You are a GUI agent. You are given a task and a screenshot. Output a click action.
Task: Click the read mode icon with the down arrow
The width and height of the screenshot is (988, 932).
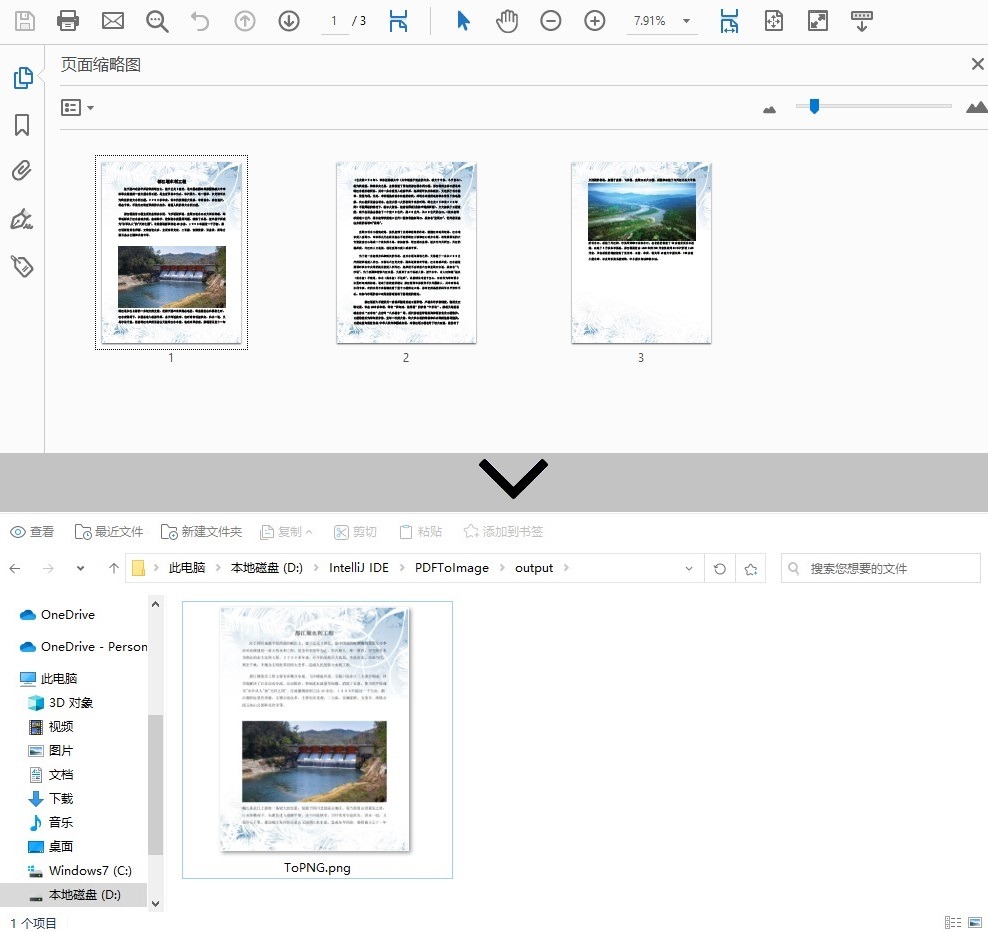(862, 21)
